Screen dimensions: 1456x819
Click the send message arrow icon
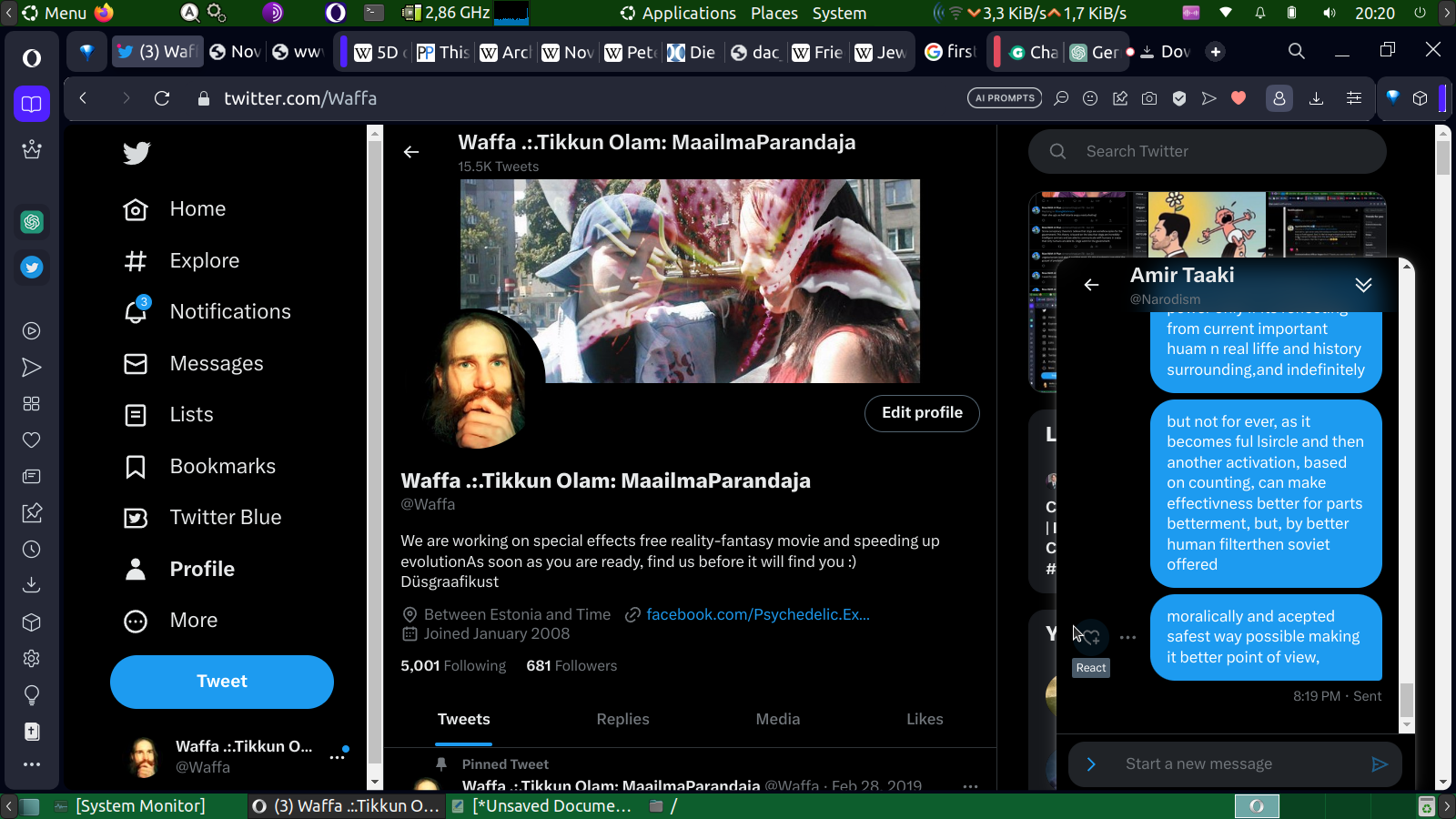click(x=1380, y=764)
